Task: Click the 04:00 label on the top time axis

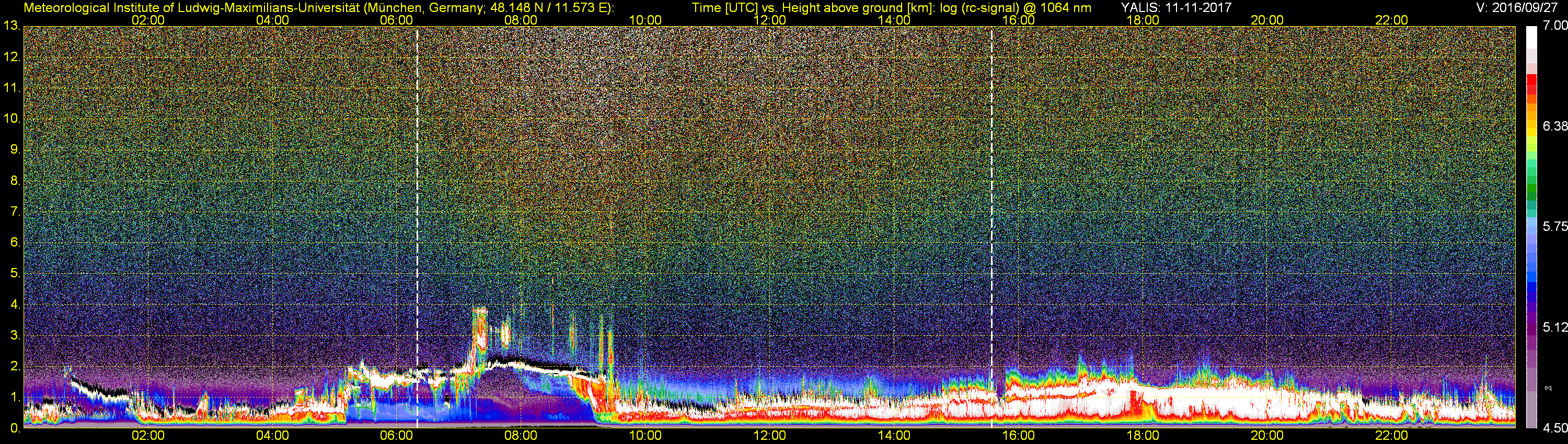Action: (x=272, y=20)
